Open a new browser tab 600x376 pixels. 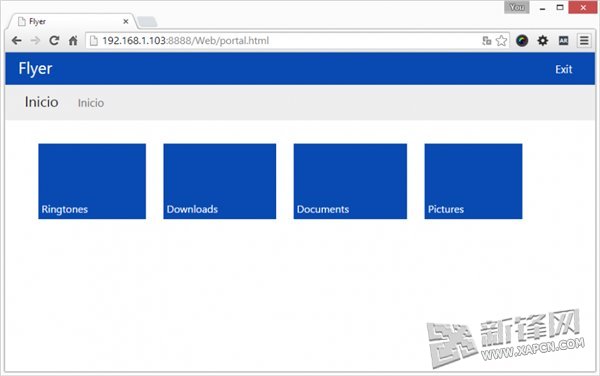pos(147,22)
